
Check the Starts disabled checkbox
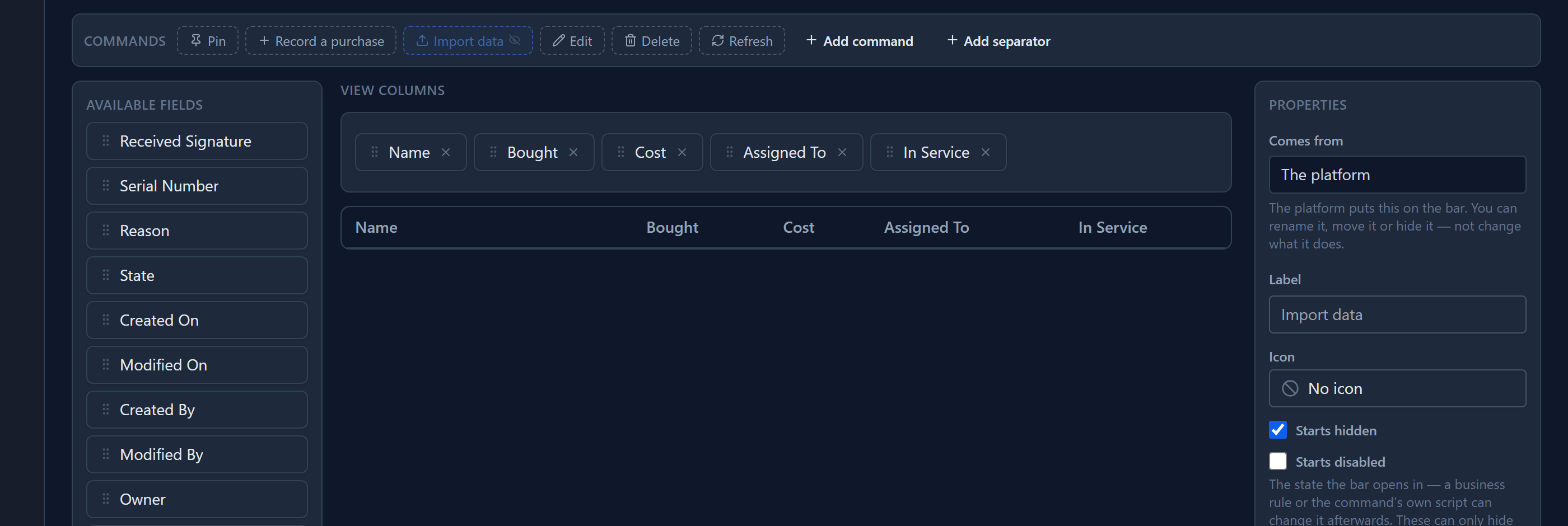point(1278,461)
